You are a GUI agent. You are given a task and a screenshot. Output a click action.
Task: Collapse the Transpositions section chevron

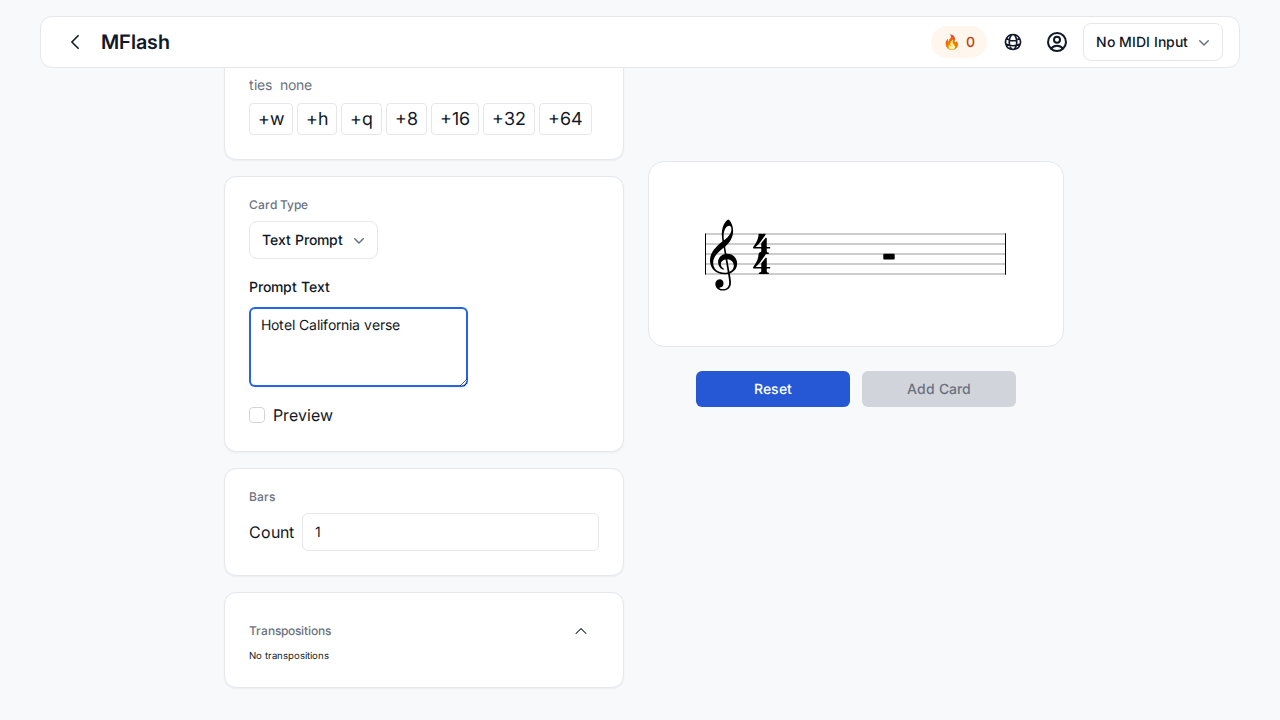tap(581, 631)
